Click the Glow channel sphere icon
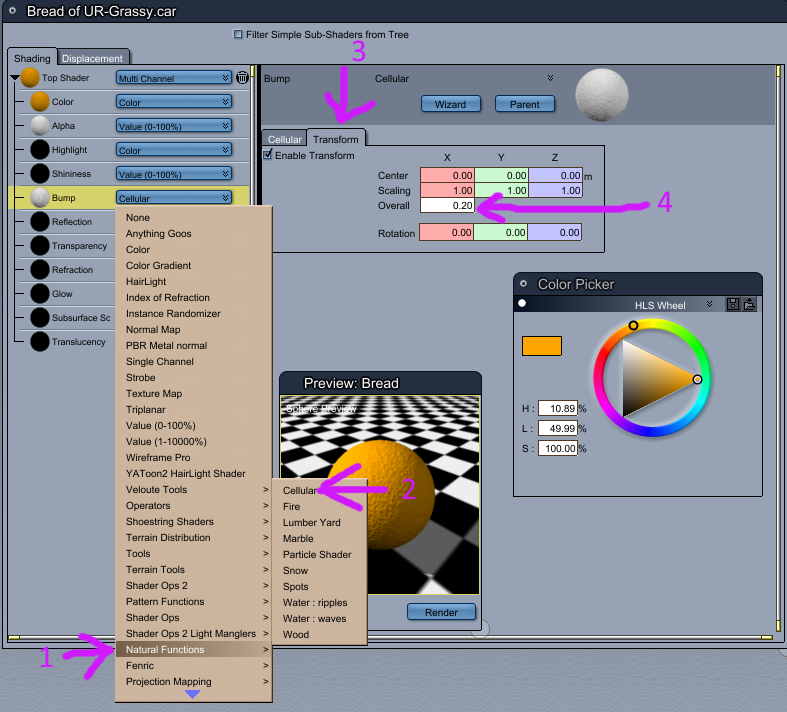Image resolution: width=787 pixels, height=712 pixels. coord(40,294)
